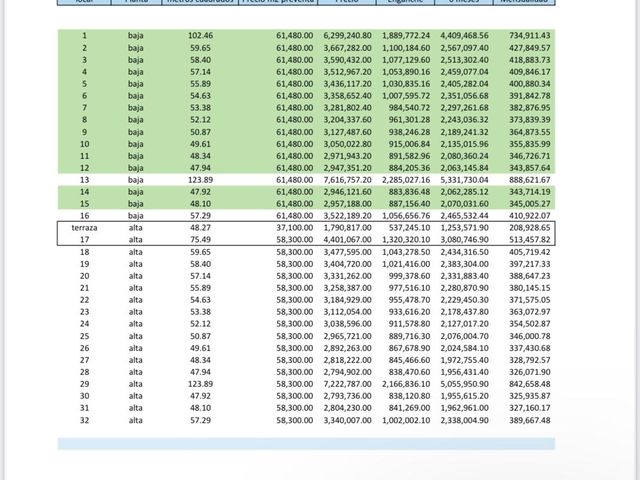Select the planta cell for local 18
This screenshot has width=640, height=480.
pyautogui.click(x=136, y=252)
